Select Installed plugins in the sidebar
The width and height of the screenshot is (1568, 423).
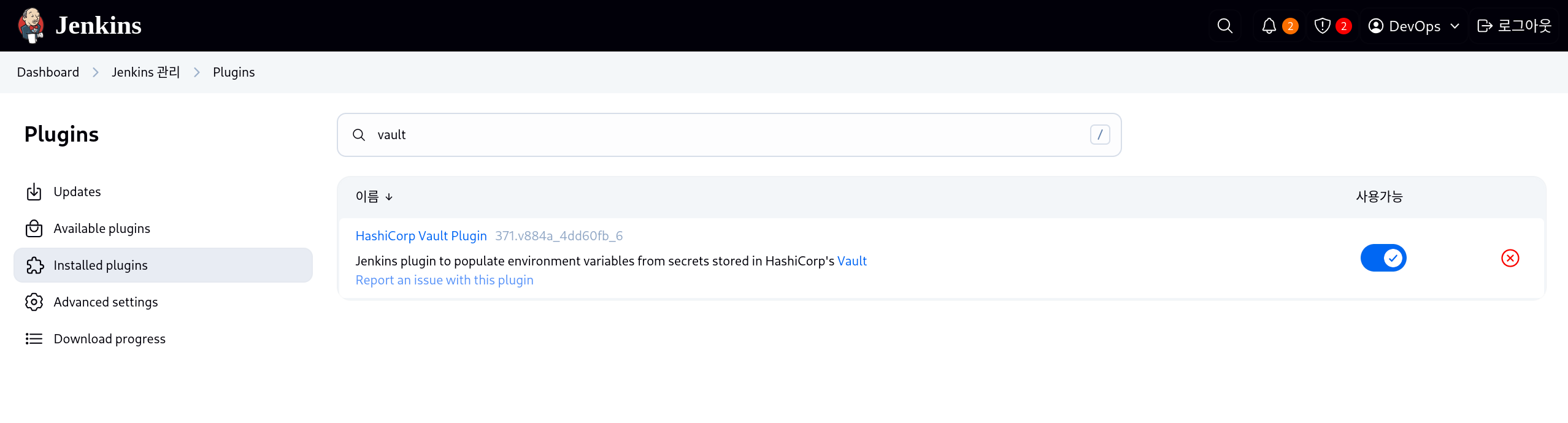163,265
